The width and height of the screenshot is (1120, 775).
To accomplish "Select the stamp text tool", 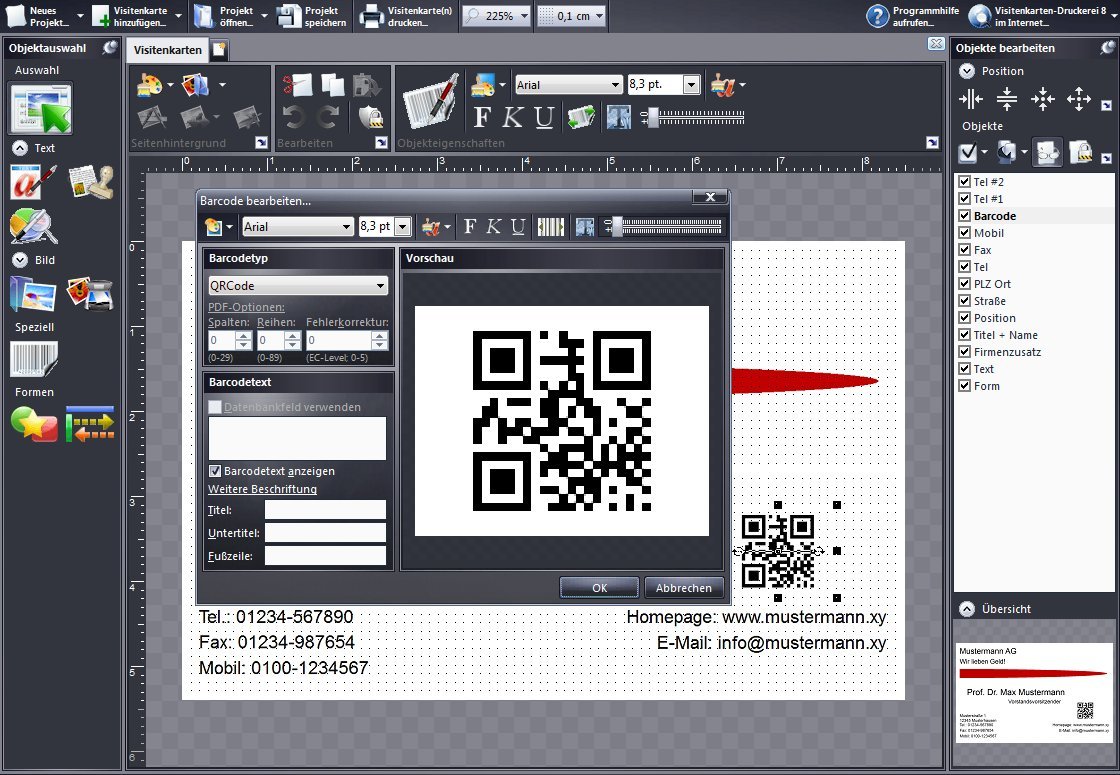I will (x=91, y=181).
